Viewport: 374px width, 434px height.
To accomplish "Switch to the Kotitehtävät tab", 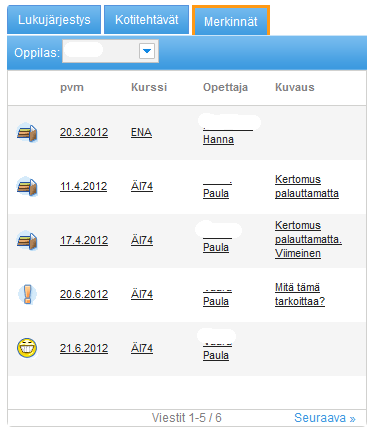I will (147, 20).
